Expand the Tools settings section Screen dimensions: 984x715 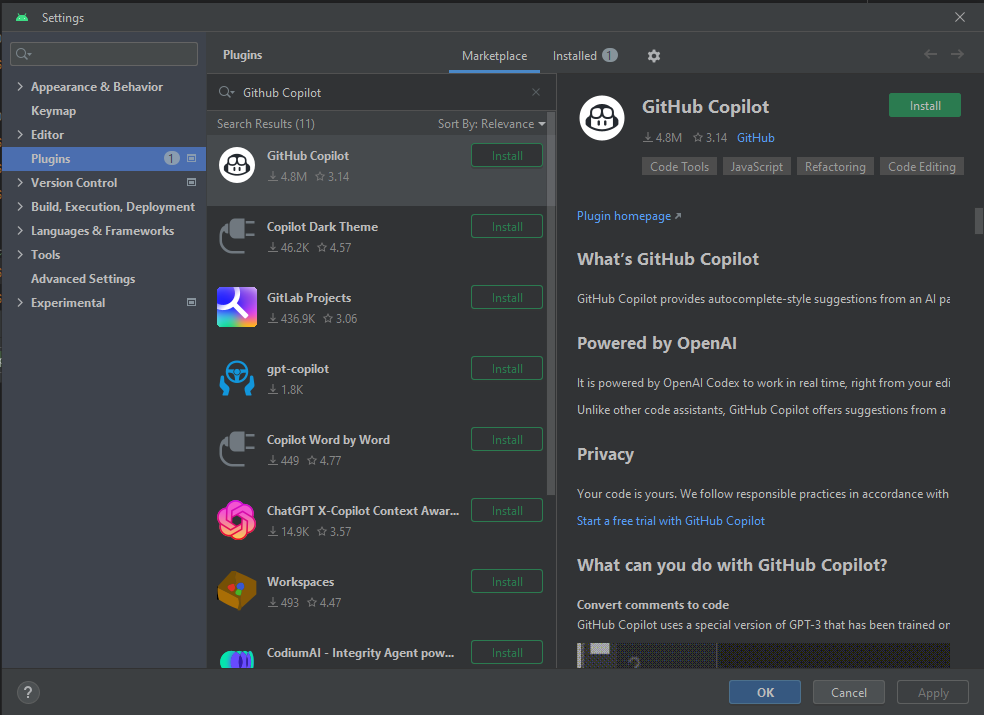(20, 254)
